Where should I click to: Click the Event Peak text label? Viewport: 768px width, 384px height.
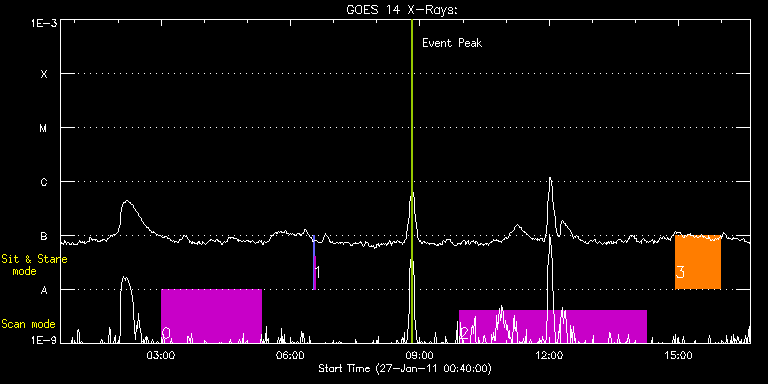coord(452,43)
